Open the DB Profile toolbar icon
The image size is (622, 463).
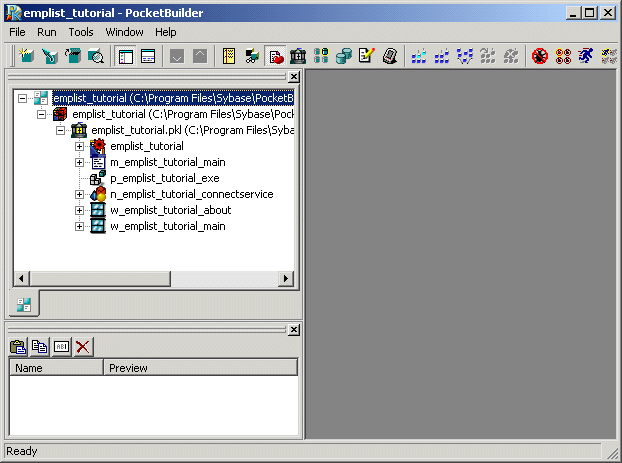(x=321, y=56)
